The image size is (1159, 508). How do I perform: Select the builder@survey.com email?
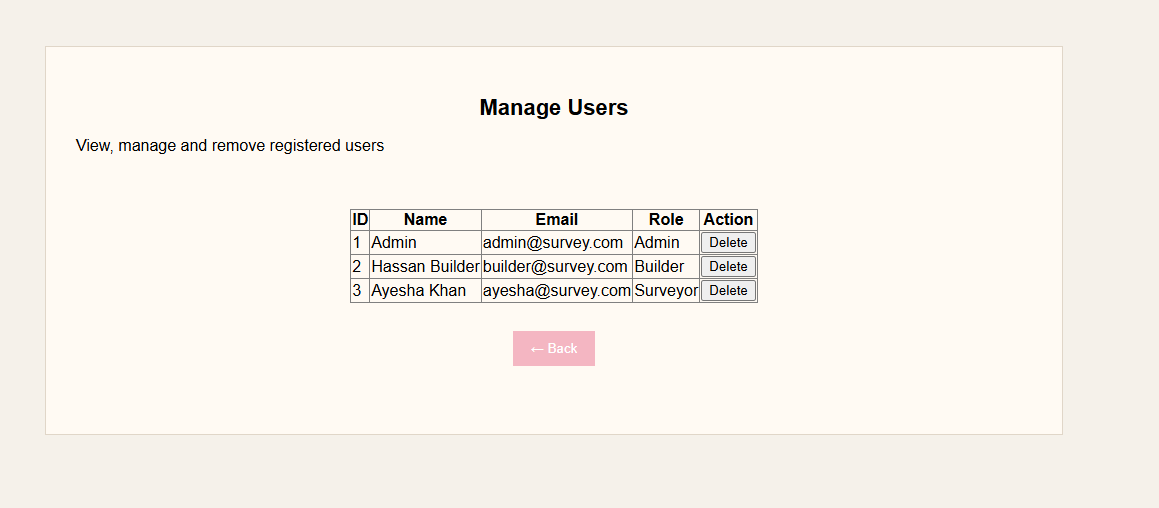(557, 266)
